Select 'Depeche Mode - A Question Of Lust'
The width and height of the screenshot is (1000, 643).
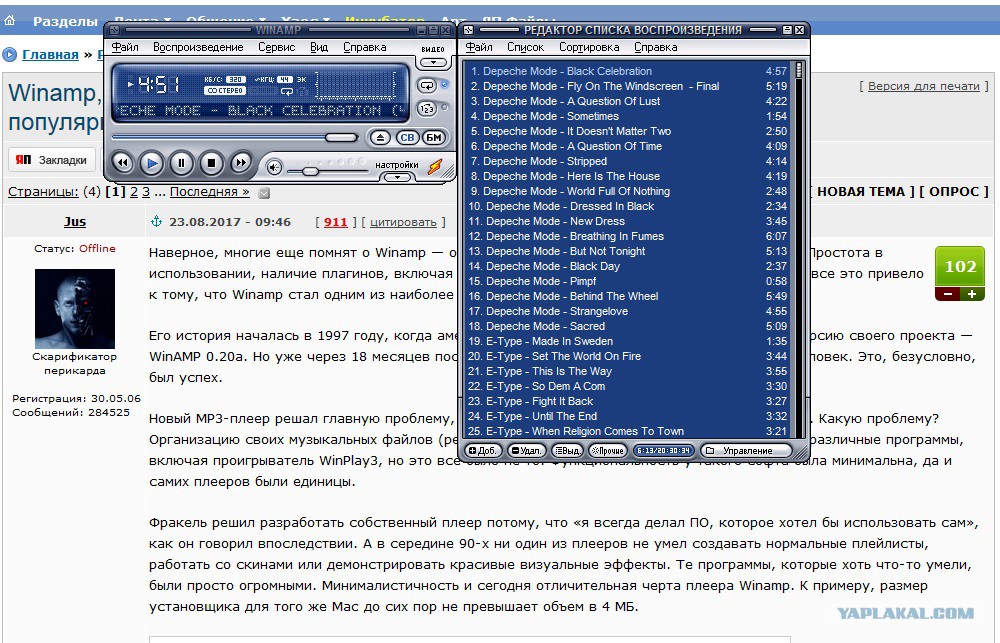[x=628, y=101]
